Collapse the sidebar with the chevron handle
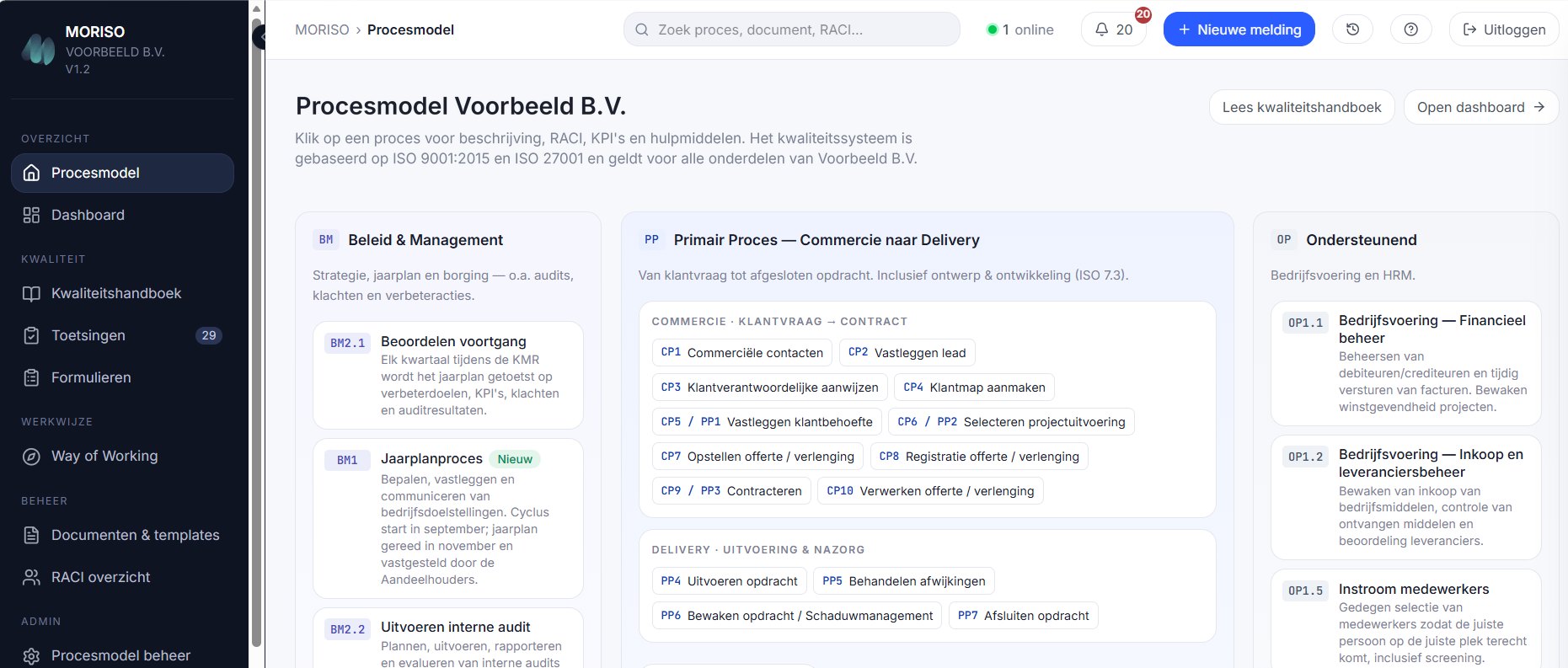The image size is (1568, 668). 260,37
